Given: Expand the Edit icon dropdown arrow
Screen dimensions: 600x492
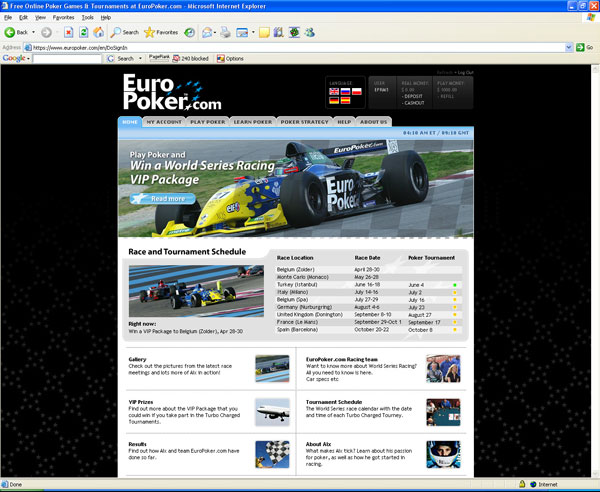Looking at the screenshot, I should [253, 33].
